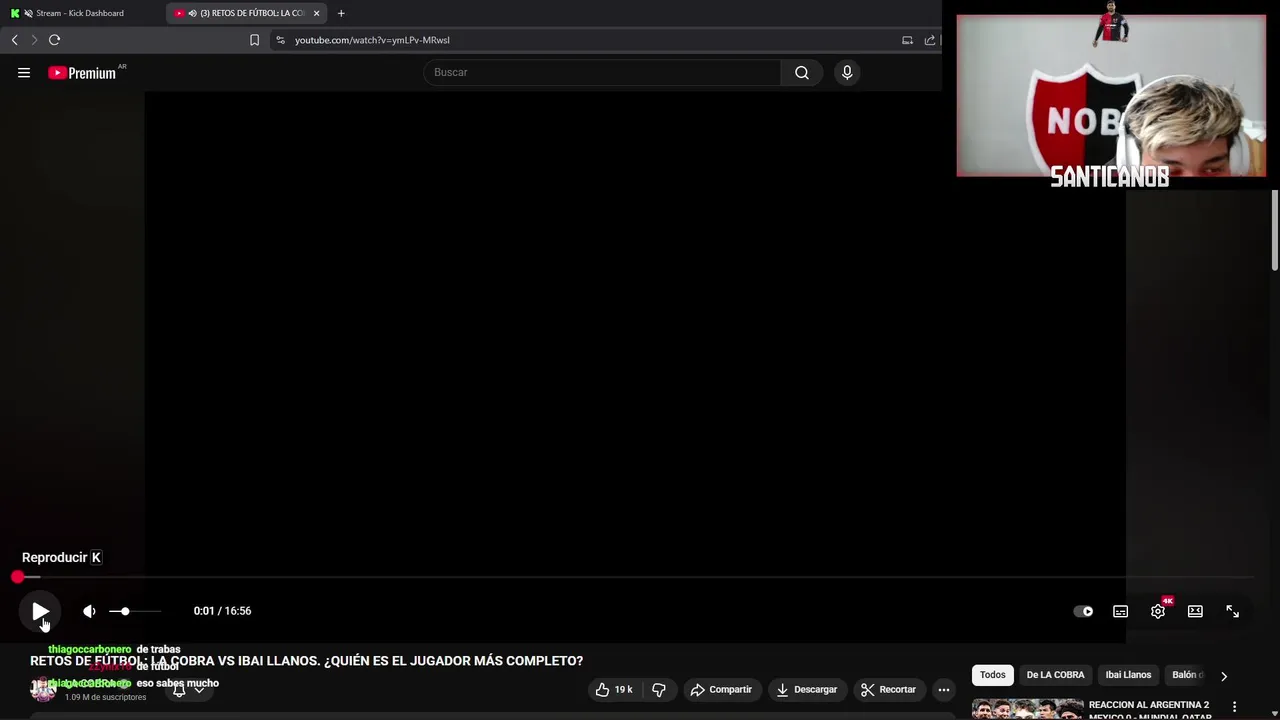
Task: Go back with the browser back arrow
Action: pos(14,40)
